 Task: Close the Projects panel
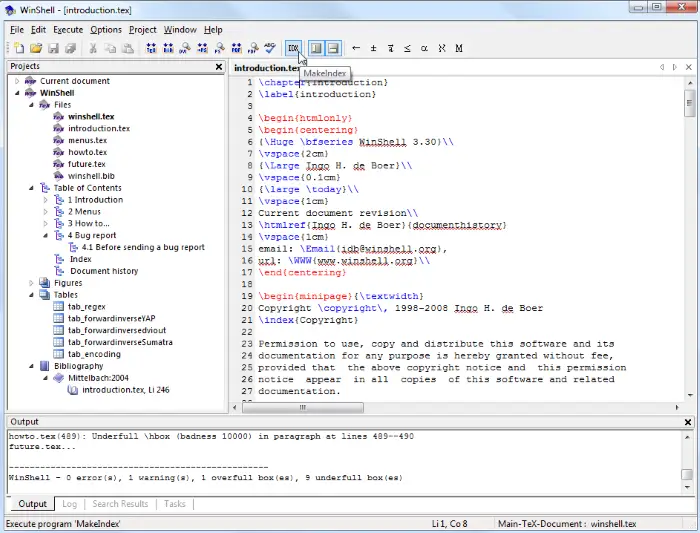(x=219, y=67)
